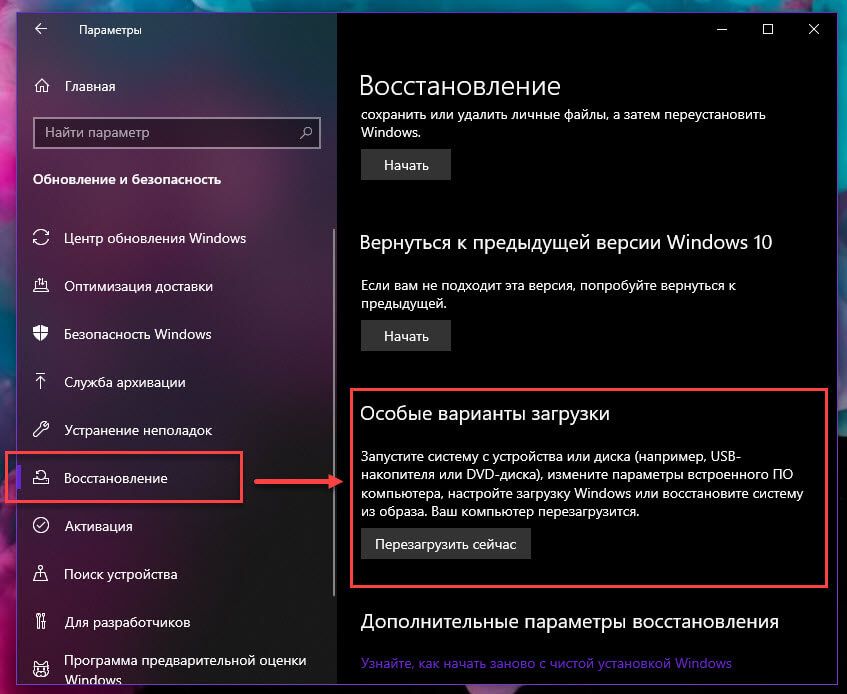The height and width of the screenshot is (694, 847).
Task: Click the Восстановление recovery icon
Action: point(41,477)
